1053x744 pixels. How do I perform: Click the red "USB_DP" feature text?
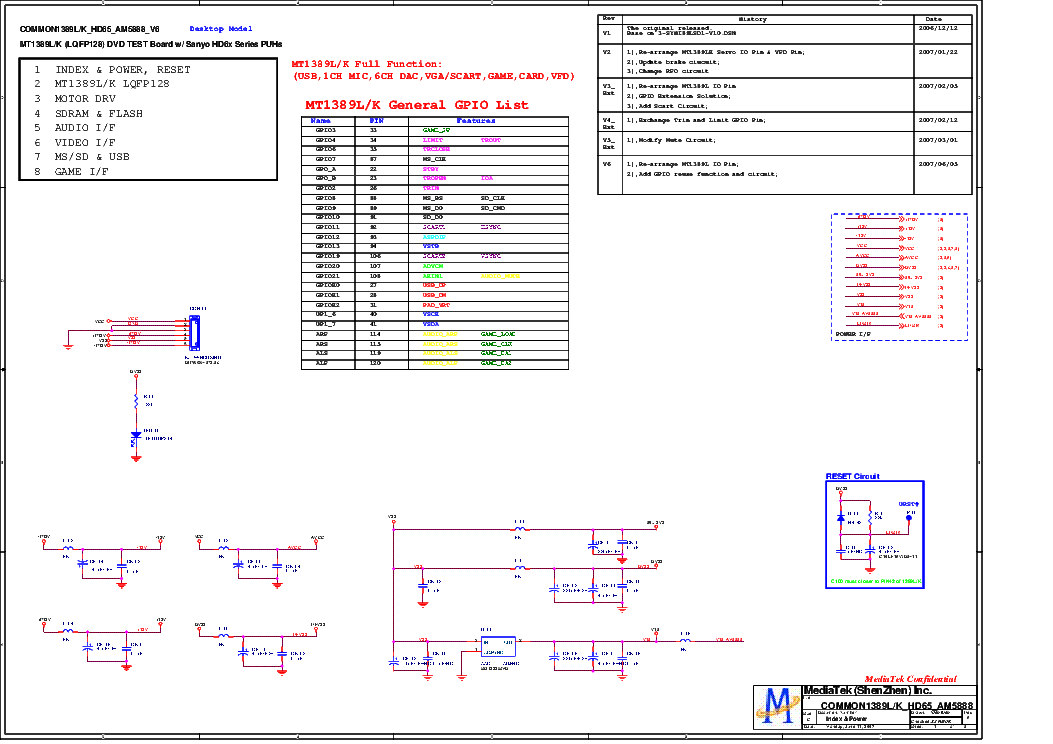tap(434, 285)
